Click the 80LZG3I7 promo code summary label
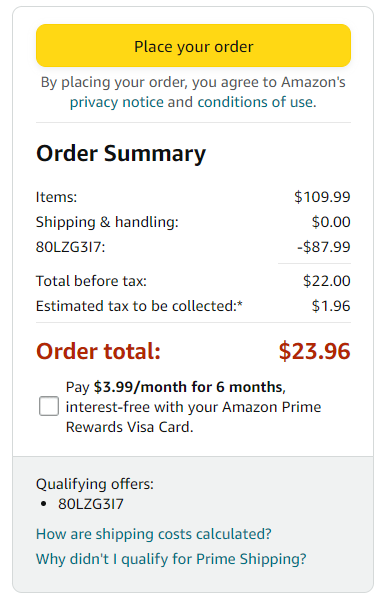Viewport: 382px width, 600px height. pos(70,247)
